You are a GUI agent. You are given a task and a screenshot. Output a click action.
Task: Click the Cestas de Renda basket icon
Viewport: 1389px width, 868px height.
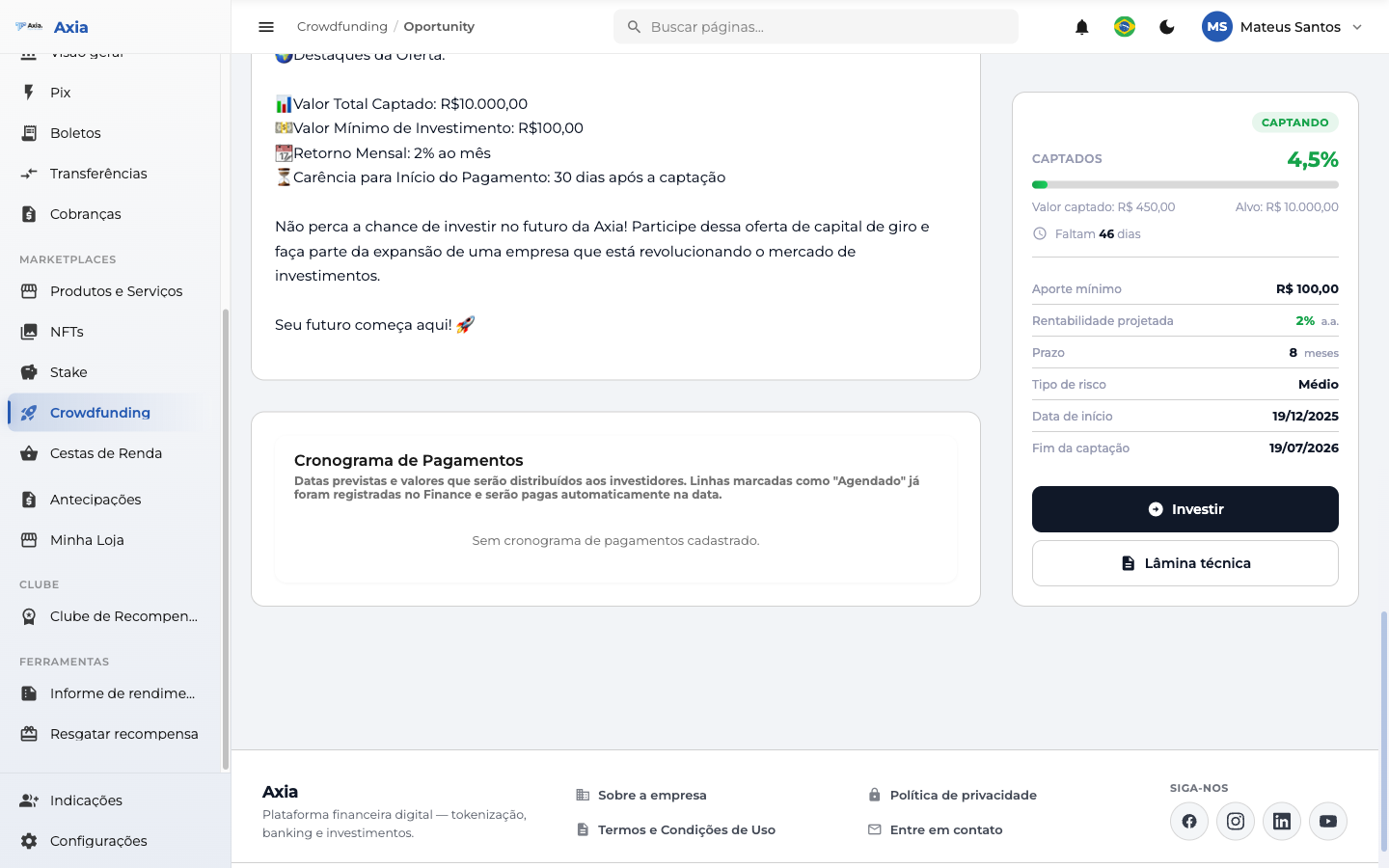(29, 453)
